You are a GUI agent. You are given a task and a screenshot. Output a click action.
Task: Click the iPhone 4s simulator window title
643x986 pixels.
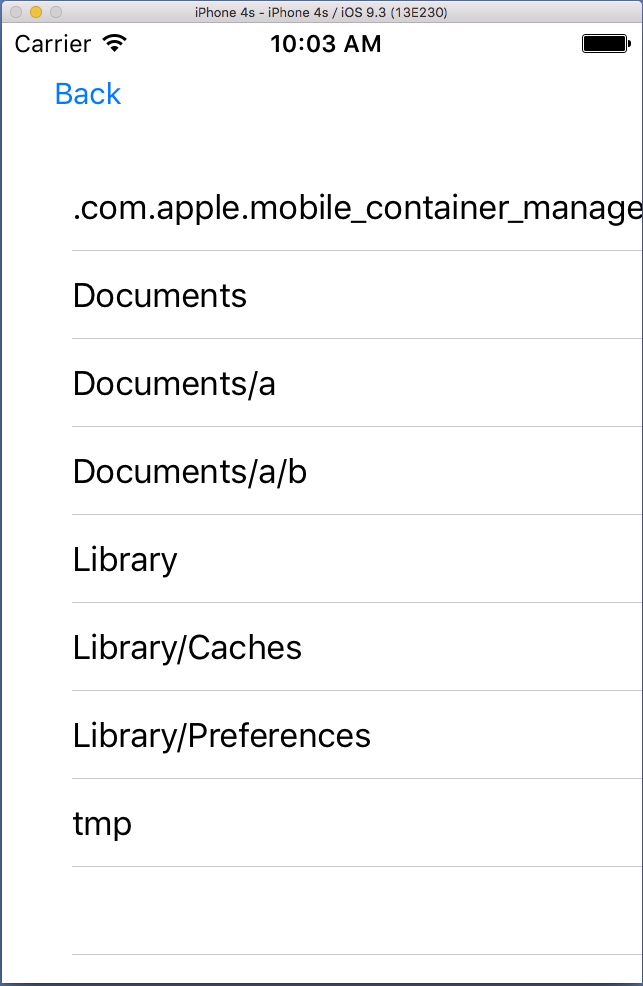tap(321, 12)
